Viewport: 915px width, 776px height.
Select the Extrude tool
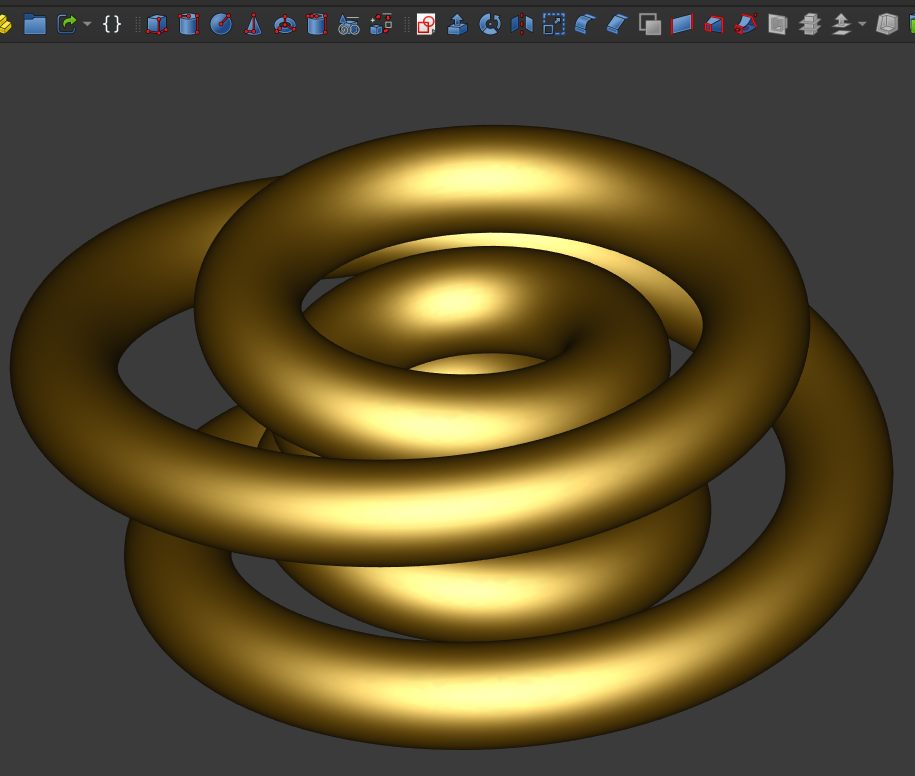[x=458, y=25]
